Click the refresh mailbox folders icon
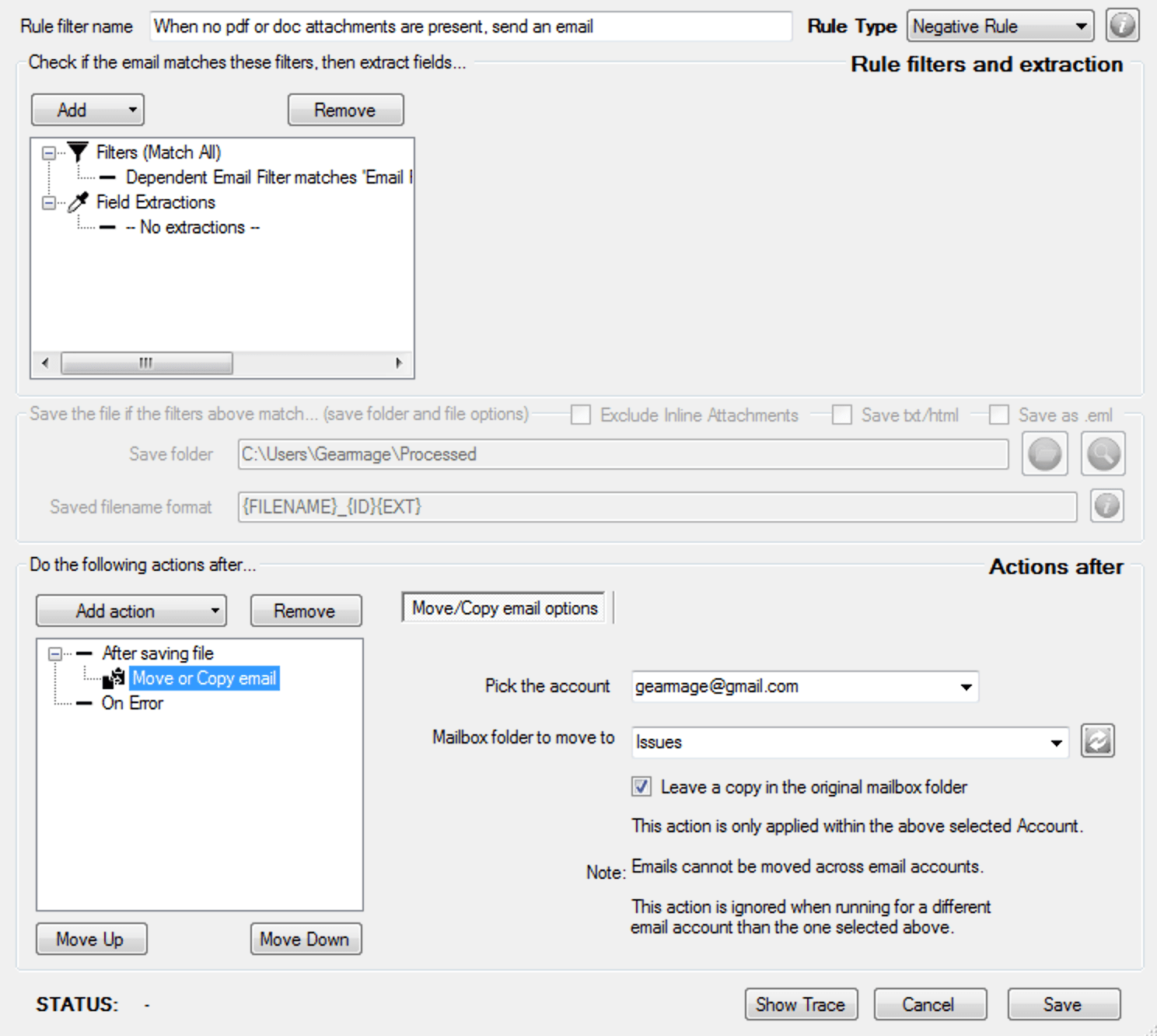This screenshot has width=1157, height=1036. 1097,740
